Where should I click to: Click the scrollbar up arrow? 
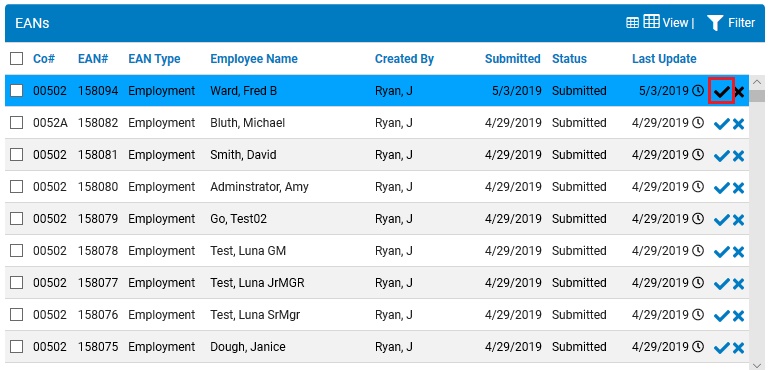757,82
